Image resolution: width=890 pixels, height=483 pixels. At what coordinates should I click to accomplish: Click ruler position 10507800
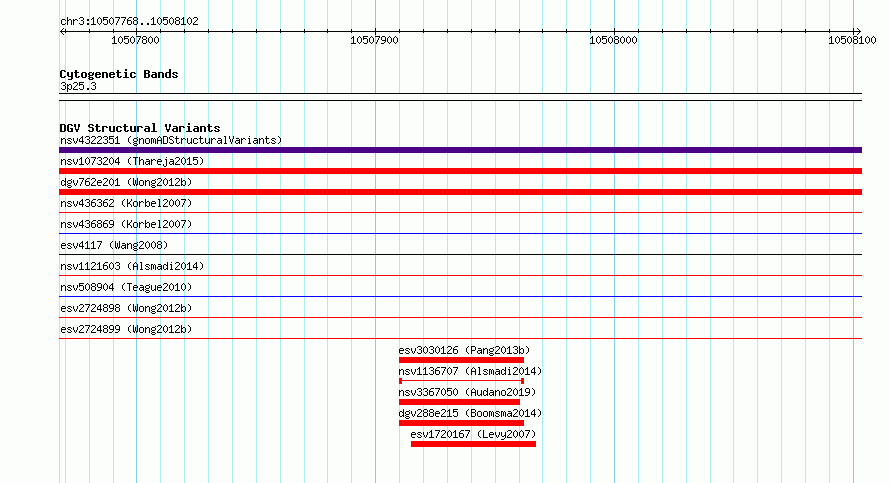click(x=136, y=40)
